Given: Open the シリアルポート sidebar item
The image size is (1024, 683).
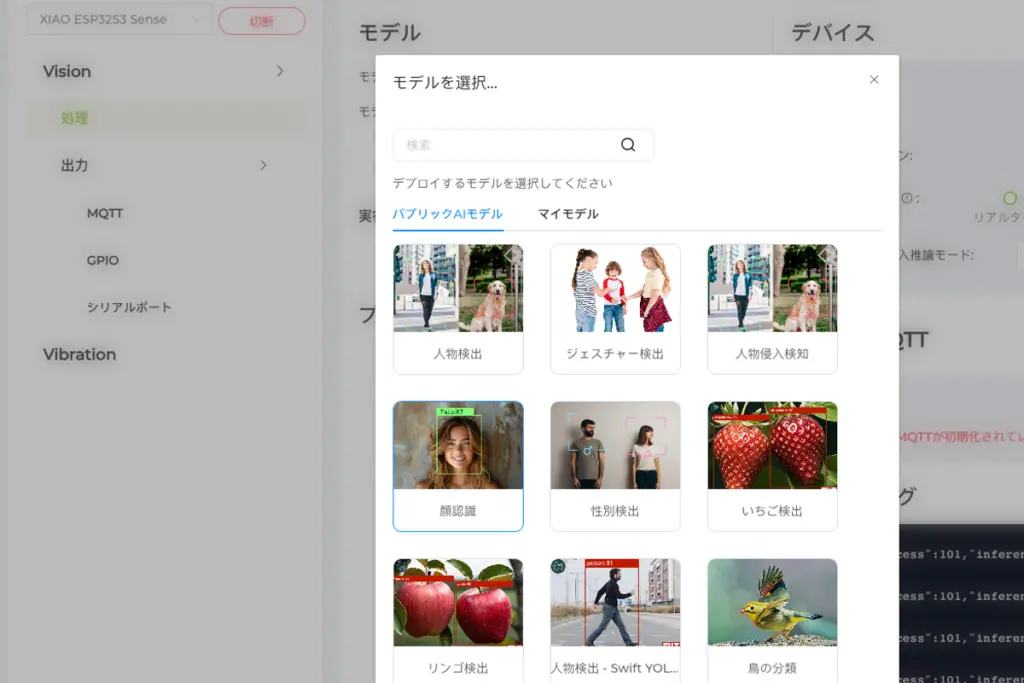Looking at the screenshot, I should pos(129,308).
